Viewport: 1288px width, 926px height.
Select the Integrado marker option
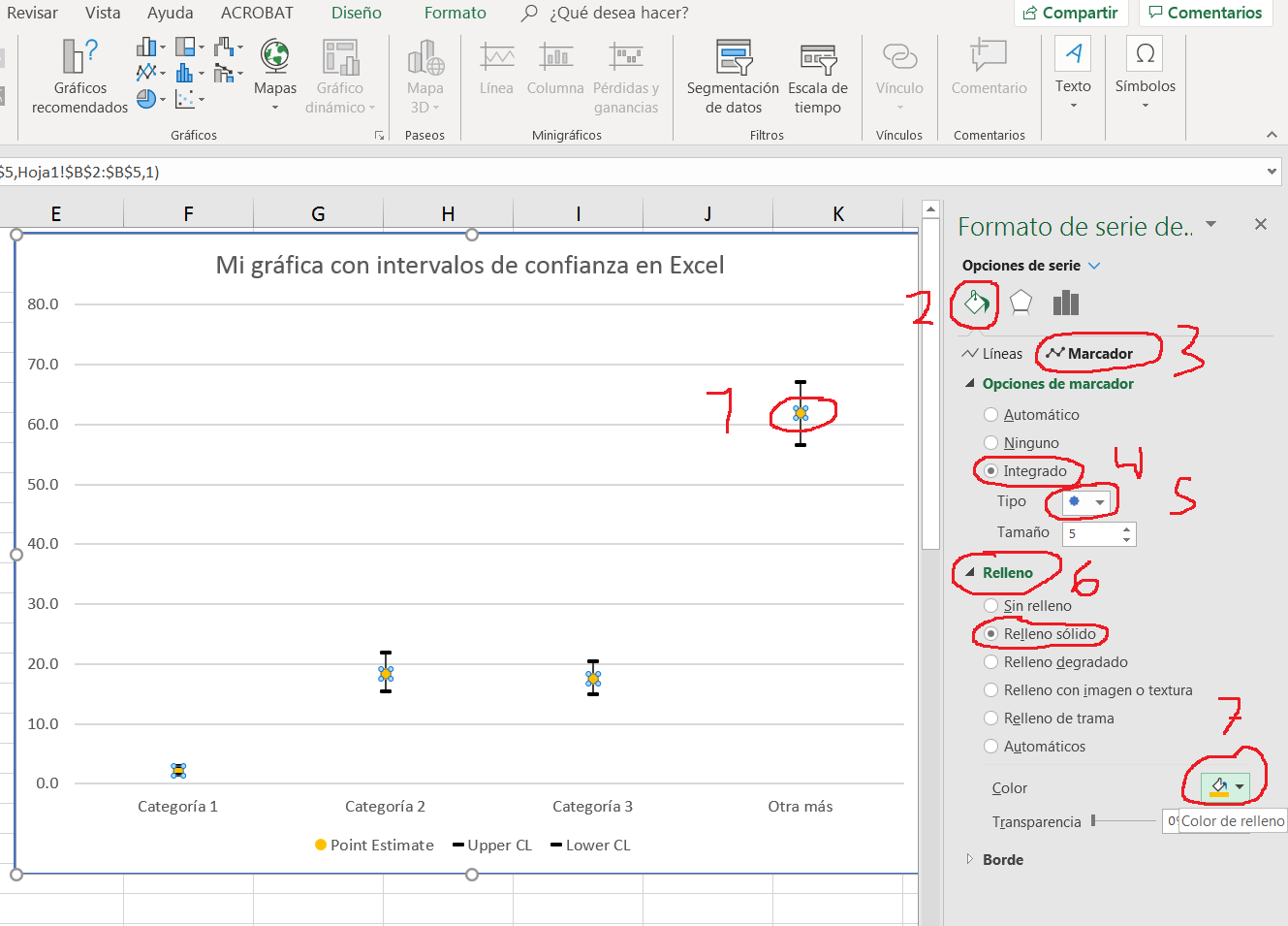(991, 470)
